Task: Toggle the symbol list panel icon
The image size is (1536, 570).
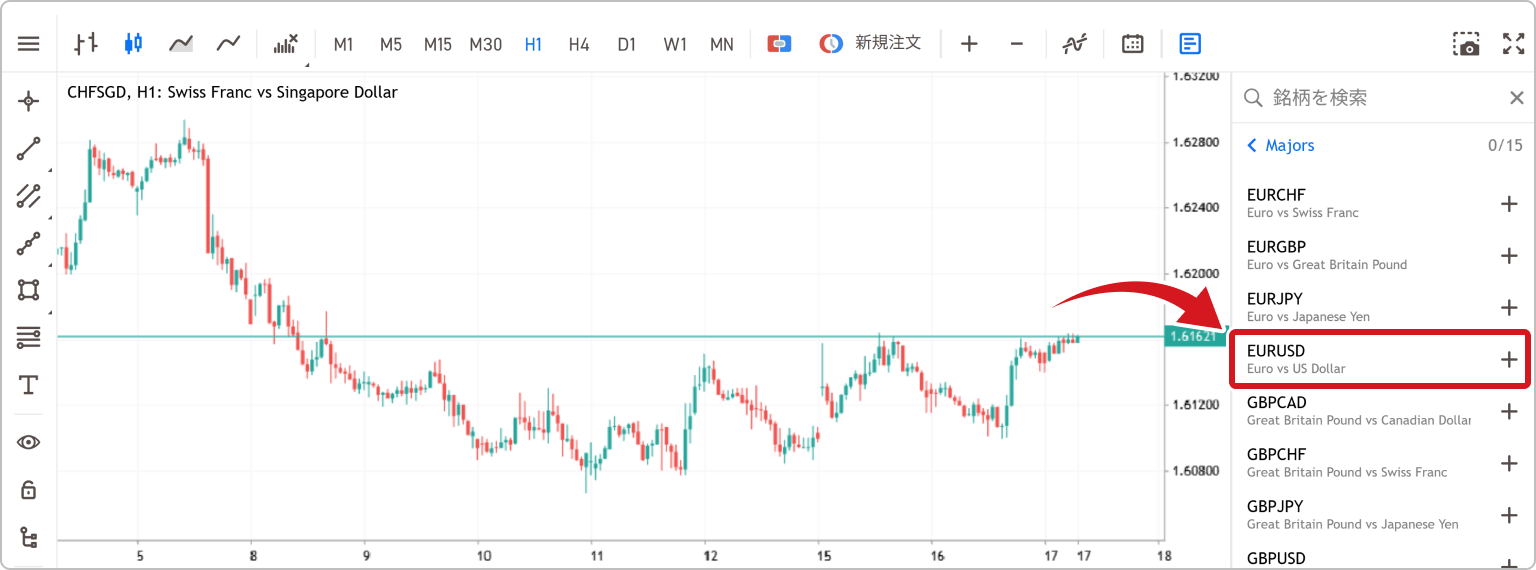Action: [1190, 44]
